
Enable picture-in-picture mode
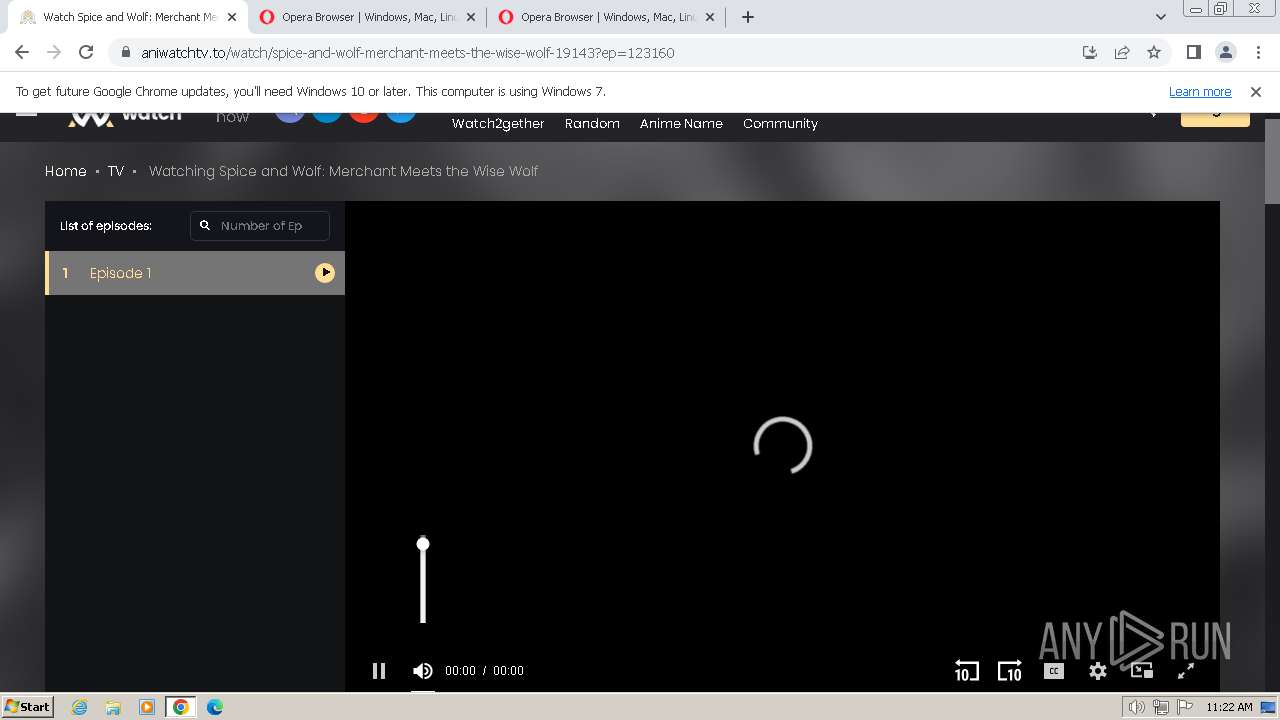pos(1142,671)
